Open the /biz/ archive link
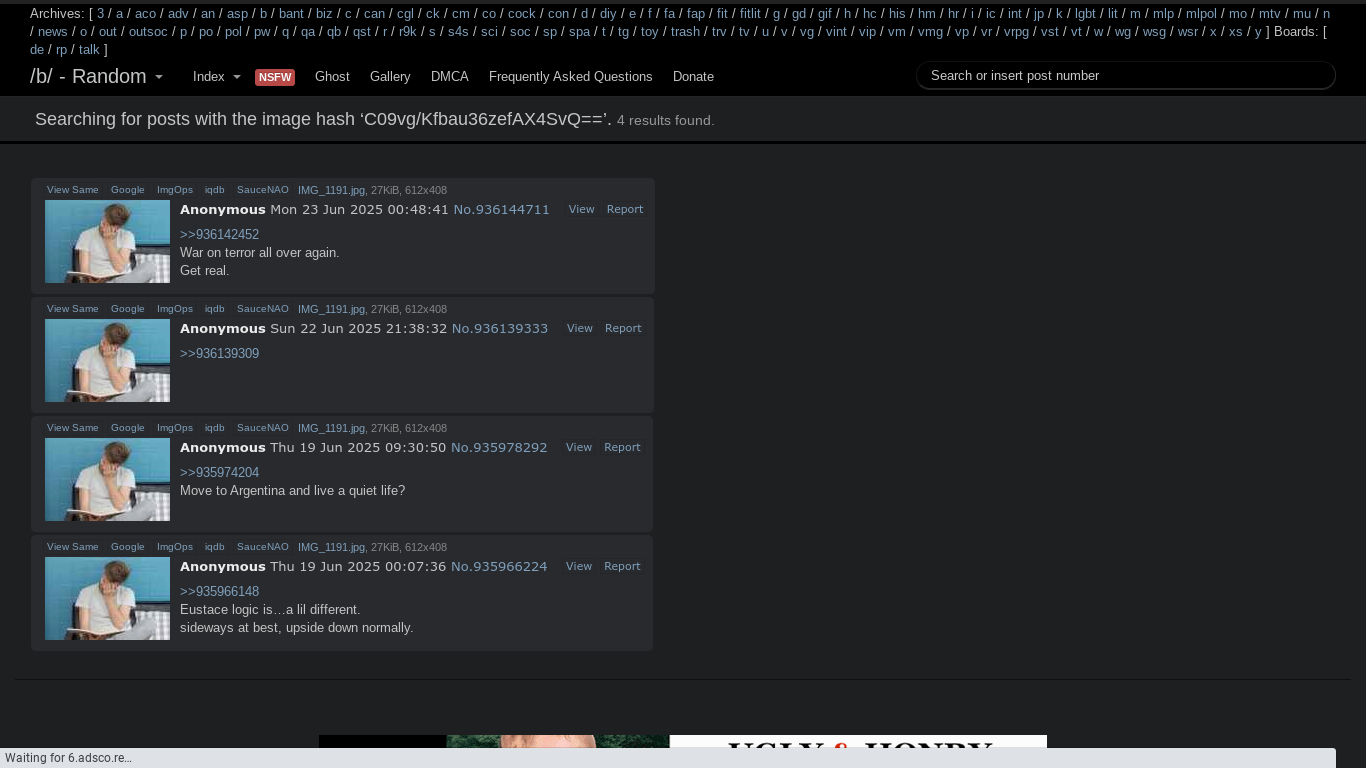This screenshot has height=768, width=1366. pos(324,14)
